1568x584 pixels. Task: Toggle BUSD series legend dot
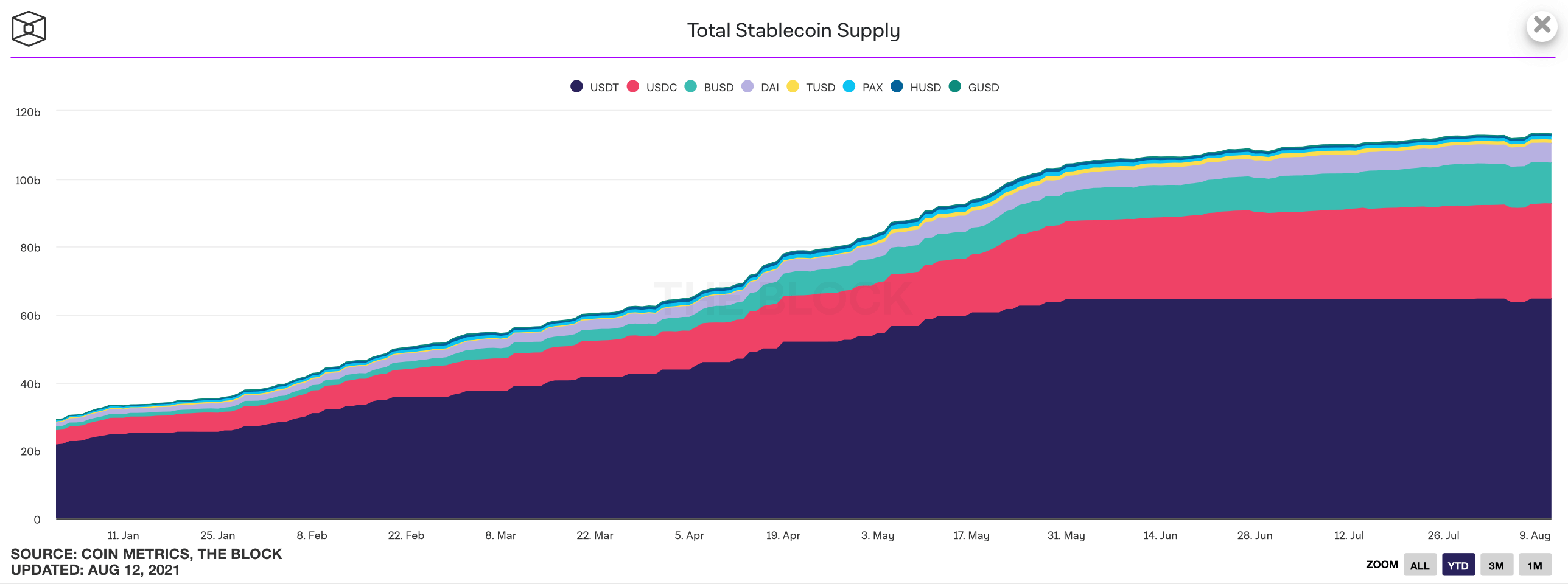690,86
